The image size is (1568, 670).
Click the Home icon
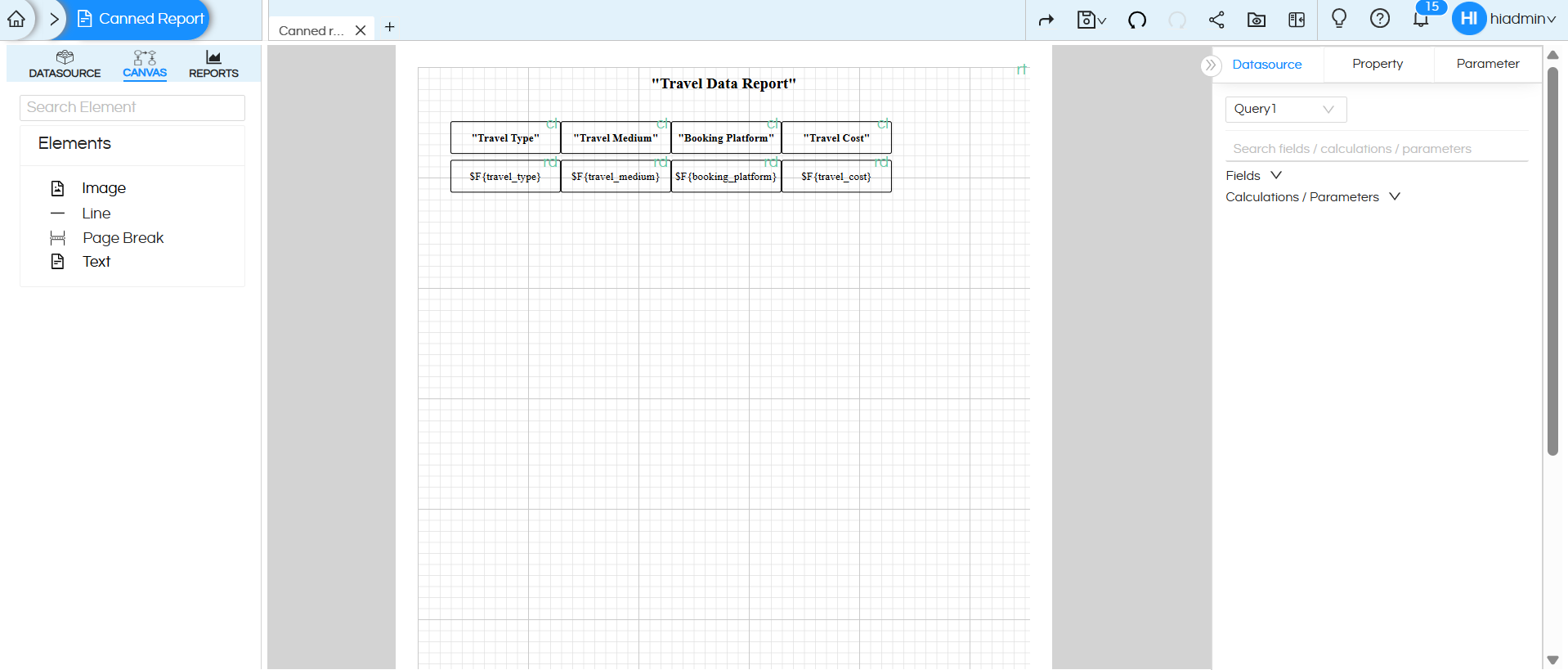click(16, 19)
